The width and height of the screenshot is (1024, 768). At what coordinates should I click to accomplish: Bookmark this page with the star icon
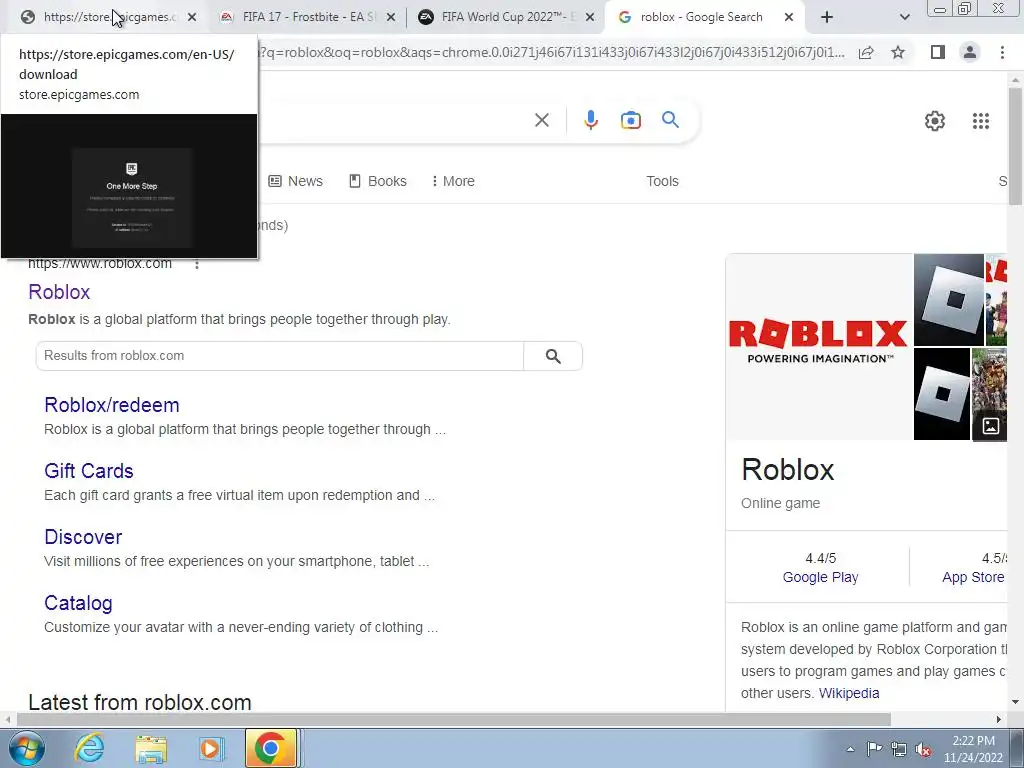898,52
